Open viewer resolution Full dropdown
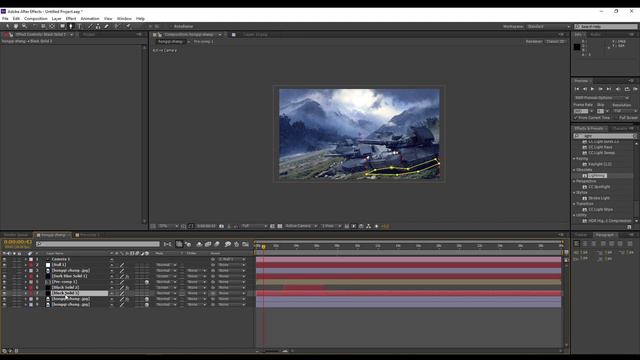 (x=254, y=226)
